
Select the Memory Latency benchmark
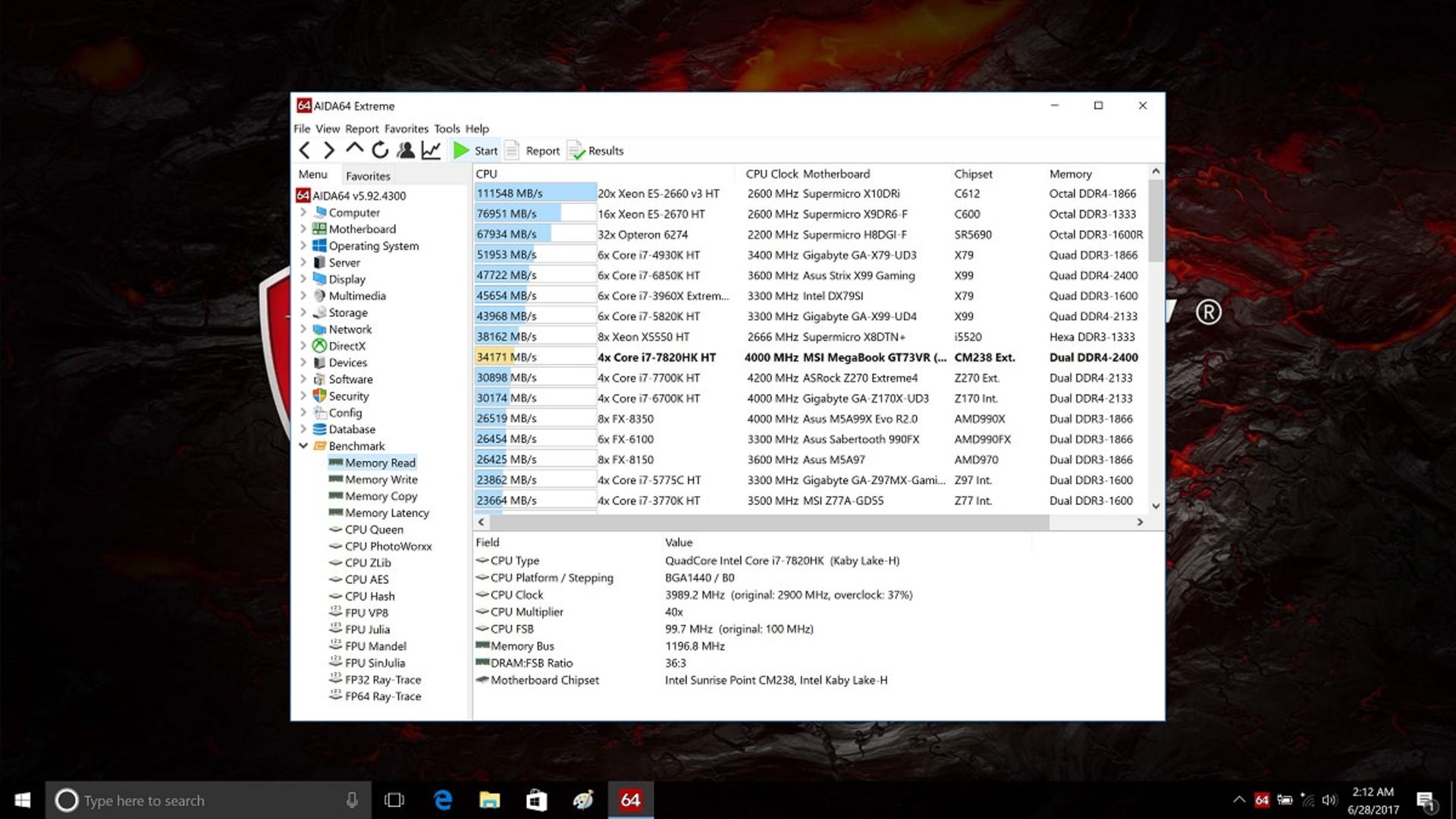pyautogui.click(x=386, y=512)
